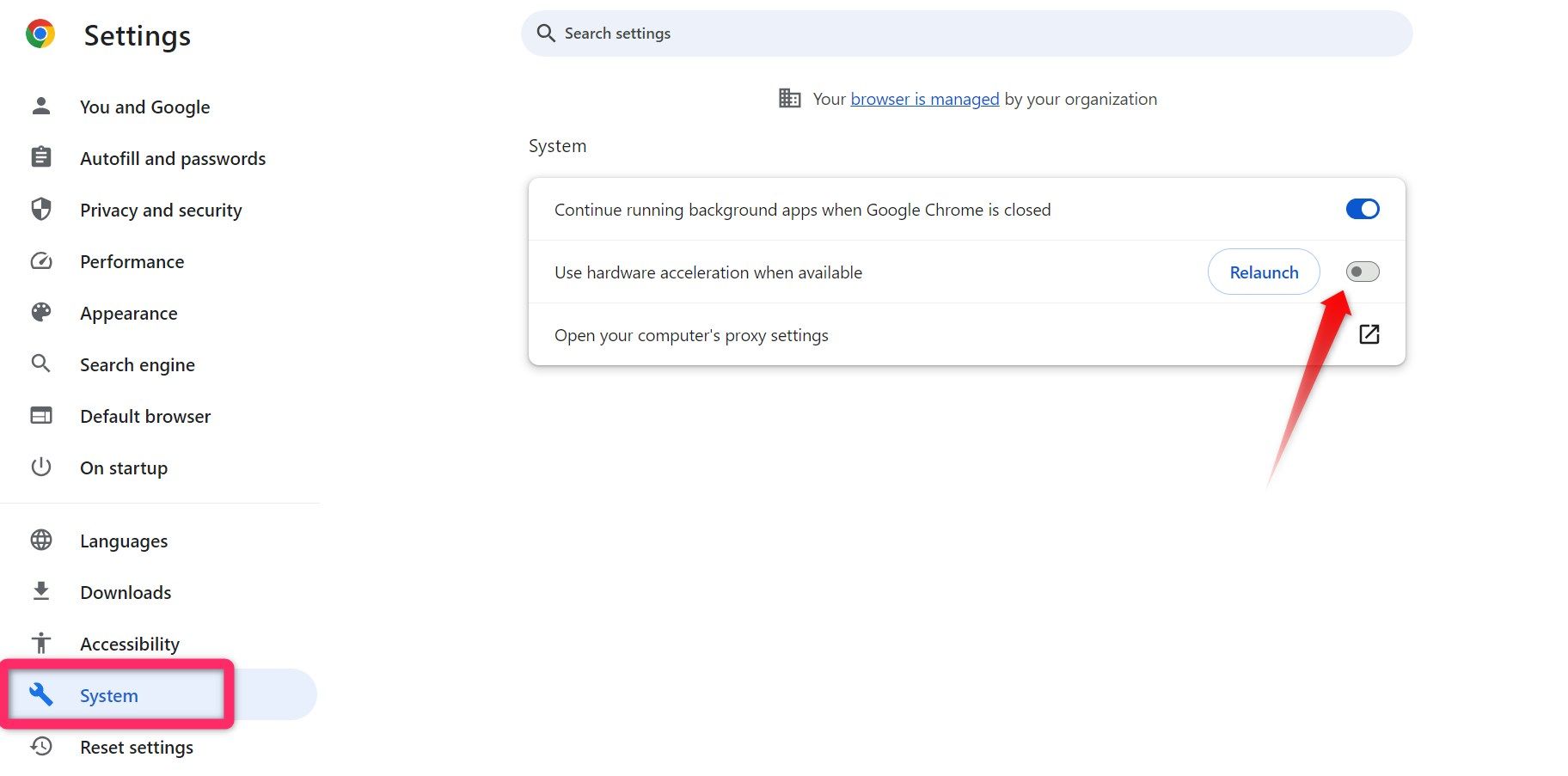Click the Chrome logo icon
This screenshot has width=1568, height=776.
38,34
